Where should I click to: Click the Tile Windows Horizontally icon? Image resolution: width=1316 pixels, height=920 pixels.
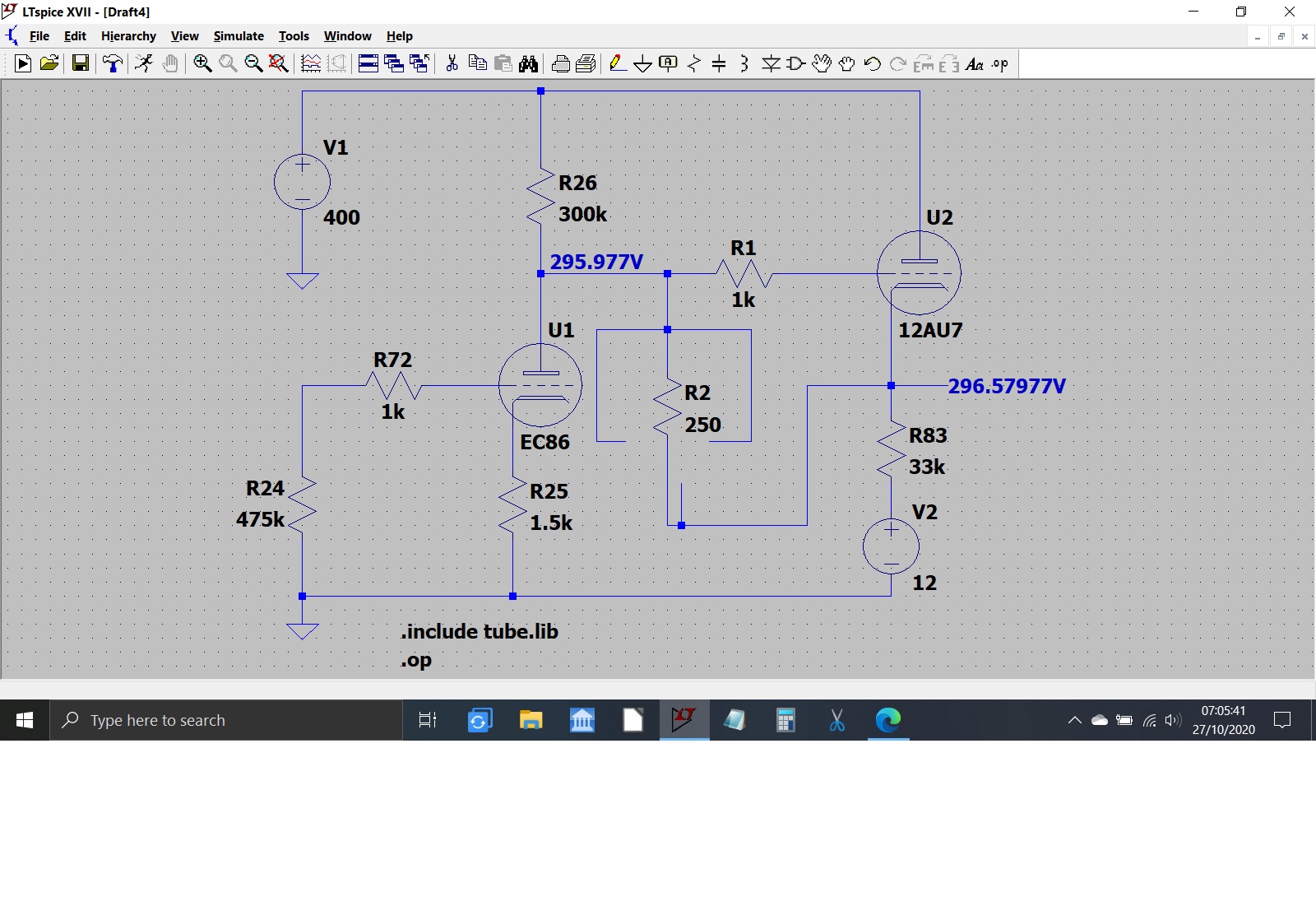point(368,63)
